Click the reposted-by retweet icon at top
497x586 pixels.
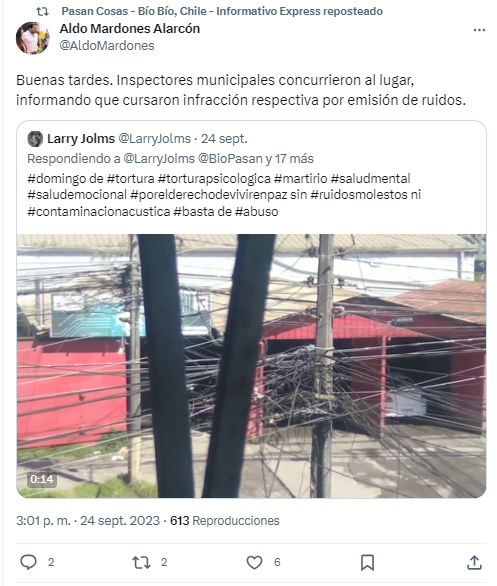[42, 12]
